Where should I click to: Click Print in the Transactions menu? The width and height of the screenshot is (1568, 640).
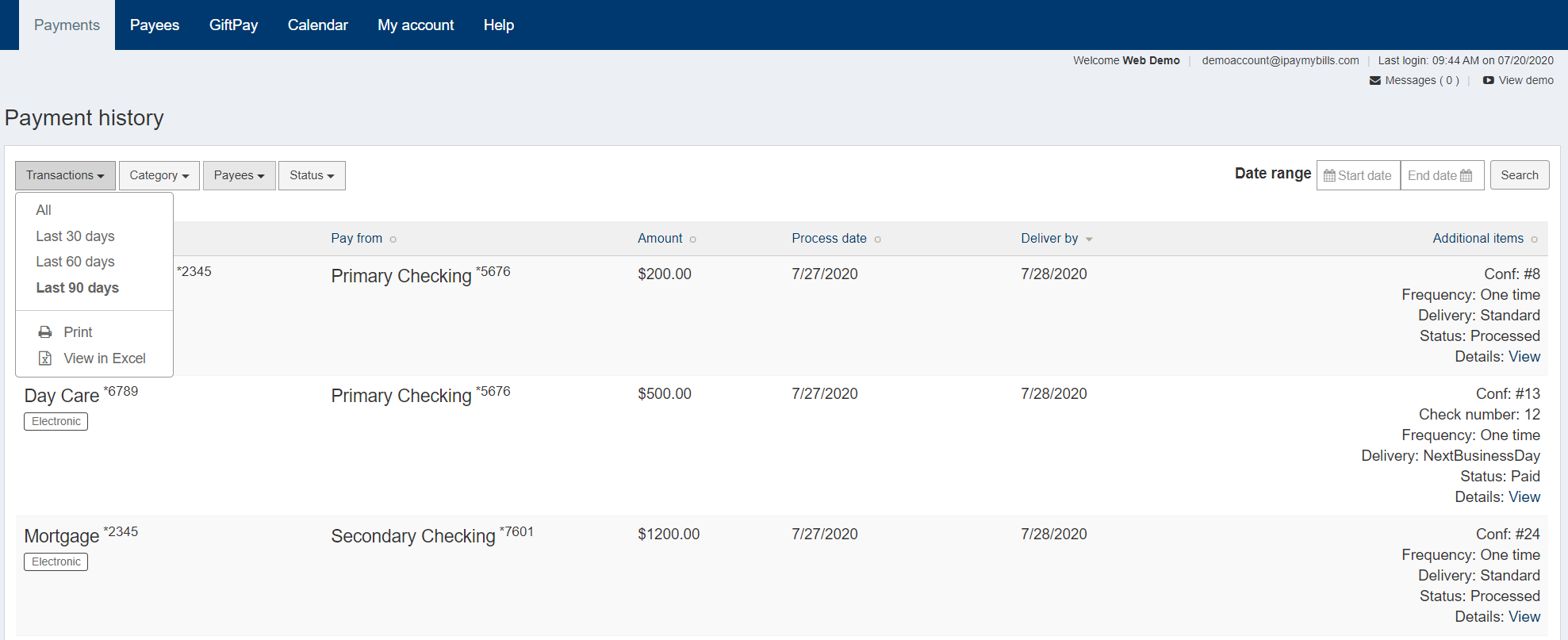(x=78, y=332)
